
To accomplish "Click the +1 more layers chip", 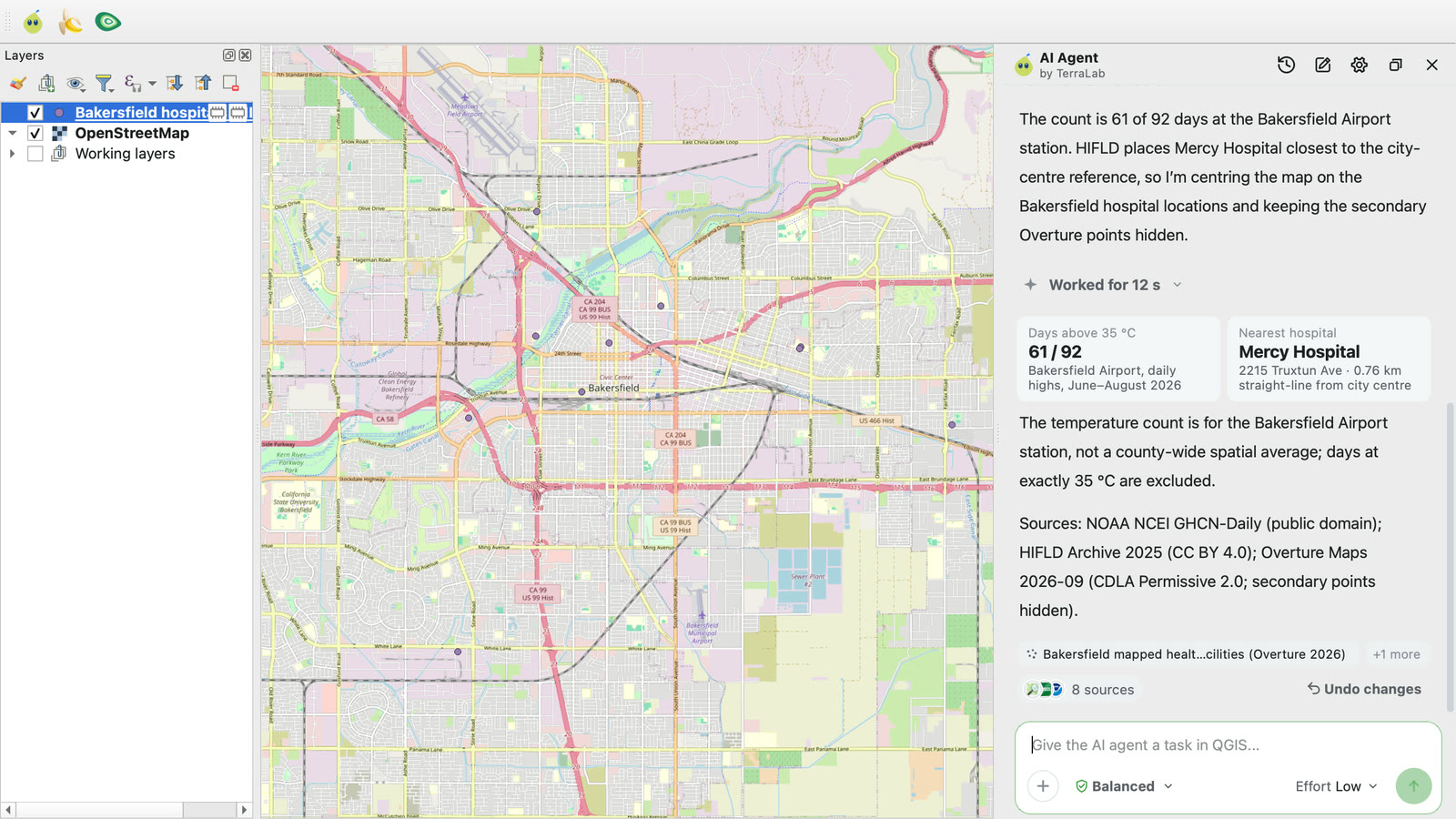I will point(1397,654).
